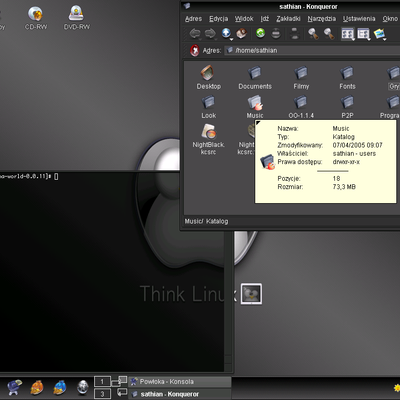400x400 pixels.
Task: Switch to virtual desktop 1 in pager
Action: coord(102,381)
